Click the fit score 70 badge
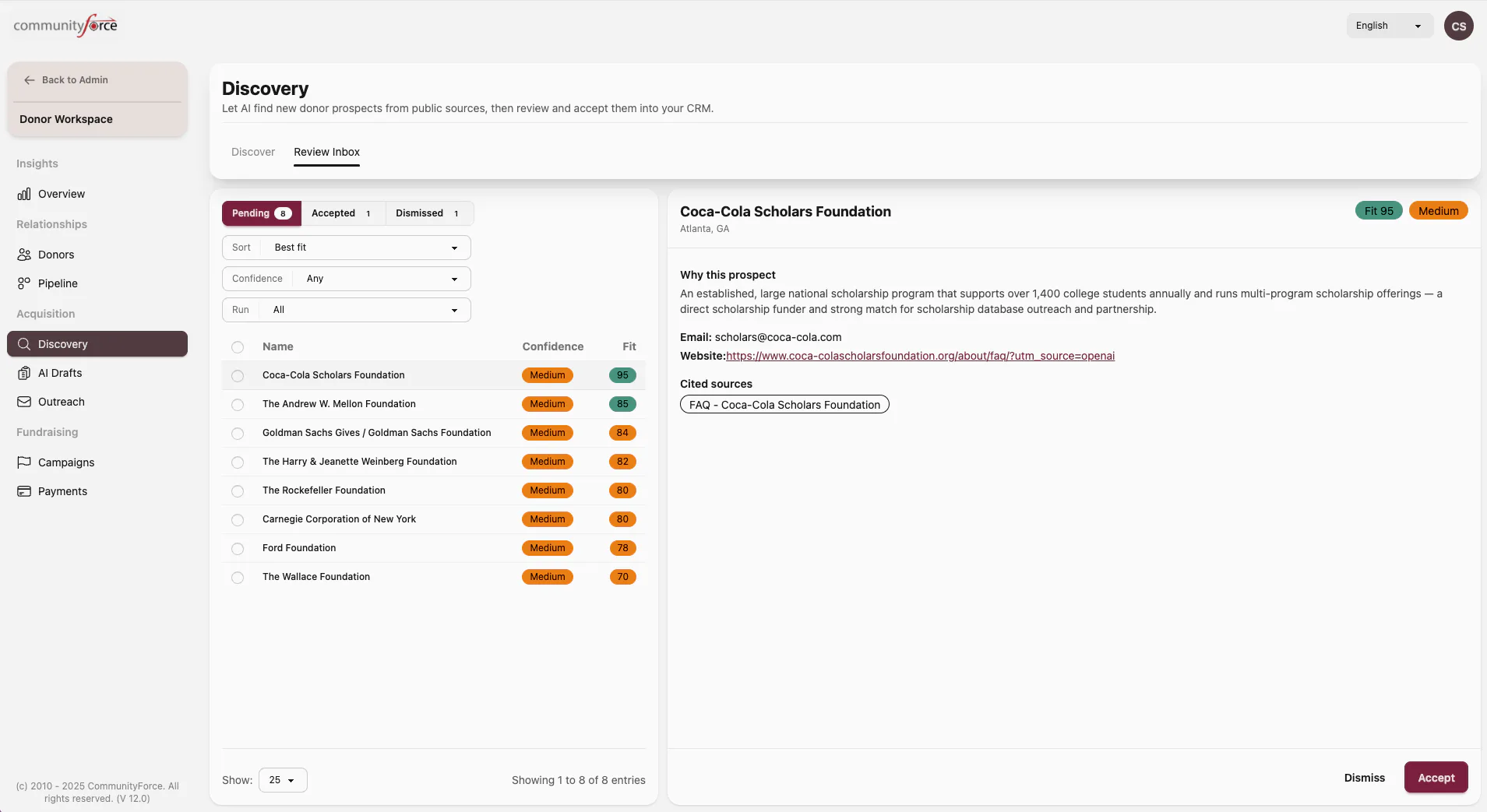Screen dimensions: 1487x812 [x=622, y=577]
